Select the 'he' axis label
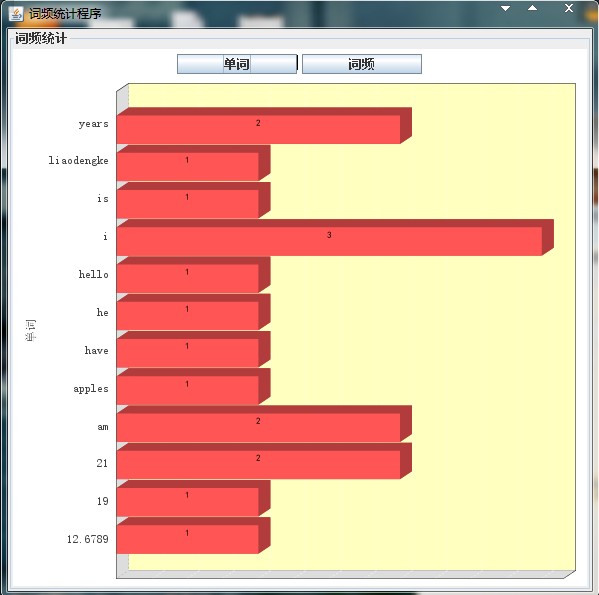Screen dimensions: 599x595 click(102, 312)
